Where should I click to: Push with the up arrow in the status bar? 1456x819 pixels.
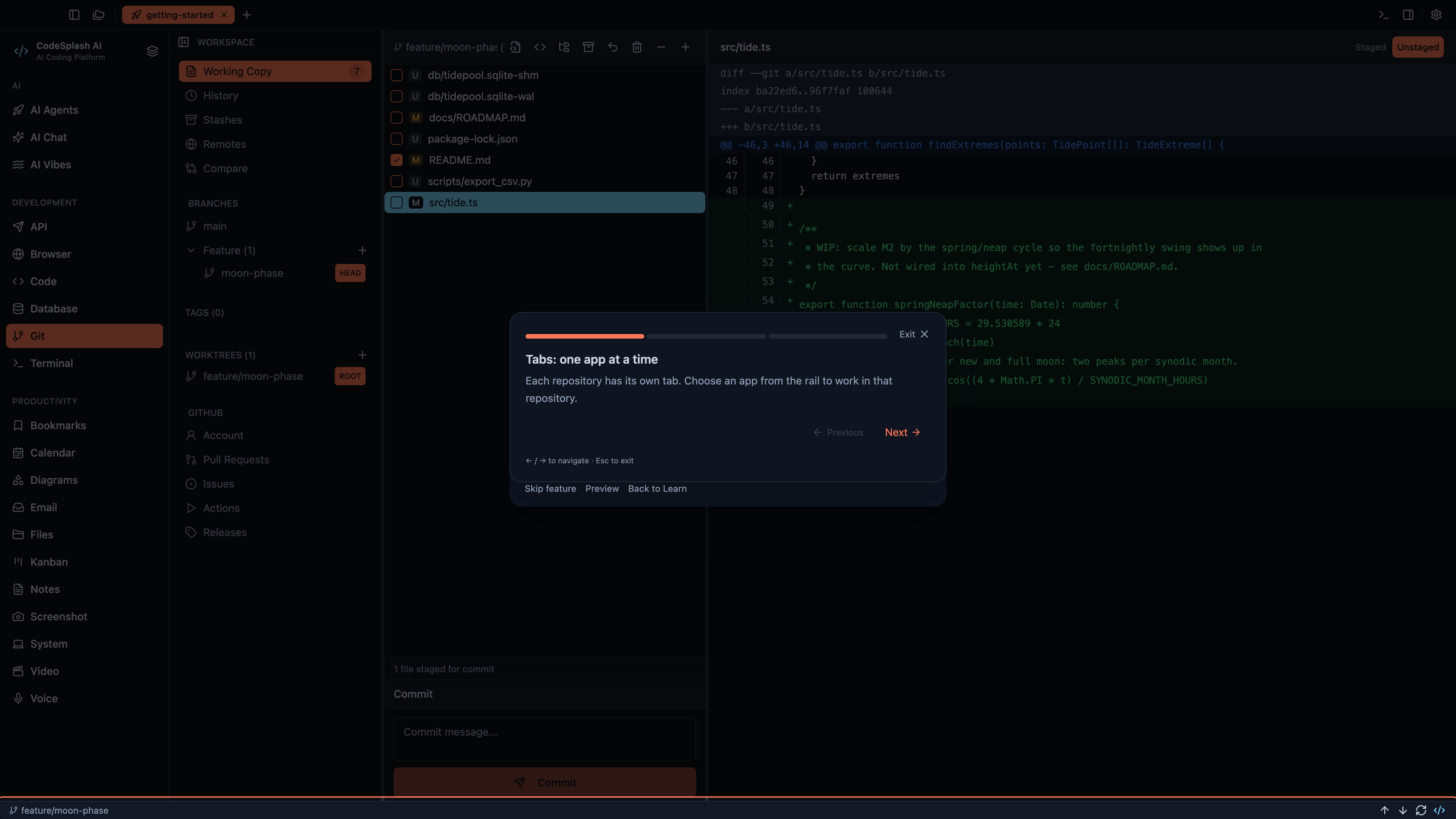[x=1385, y=810]
